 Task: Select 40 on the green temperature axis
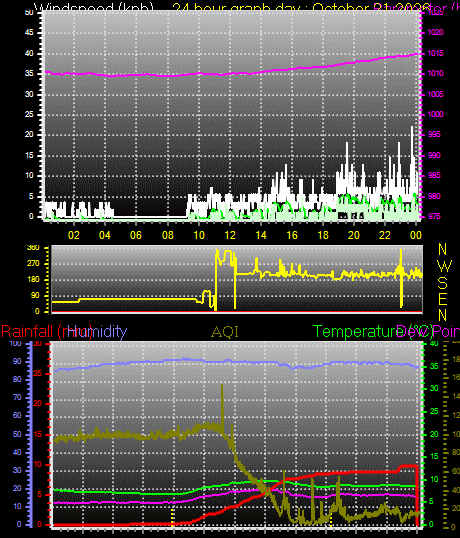point(434,343)
